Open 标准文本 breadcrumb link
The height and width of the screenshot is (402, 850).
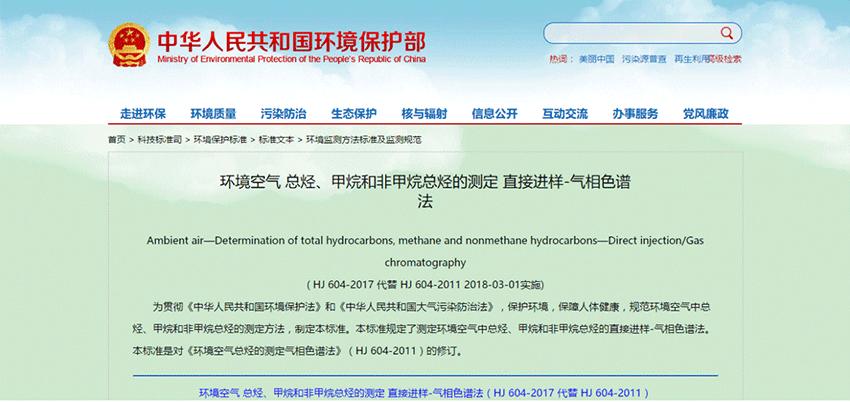click(x=276, y=140)
